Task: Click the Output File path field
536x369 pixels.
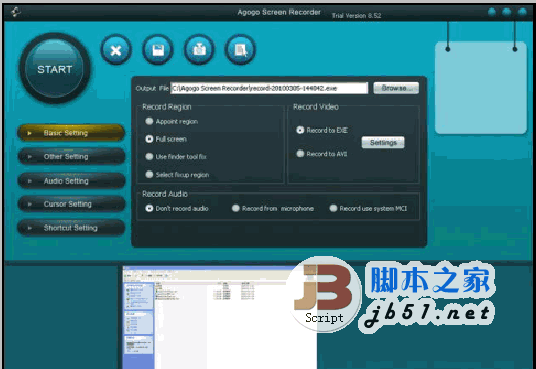Action: click(x=269, y=88)
